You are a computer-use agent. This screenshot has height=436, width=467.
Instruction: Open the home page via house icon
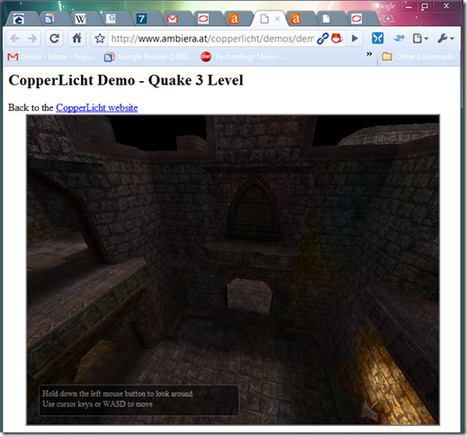(x=77, y=39)
